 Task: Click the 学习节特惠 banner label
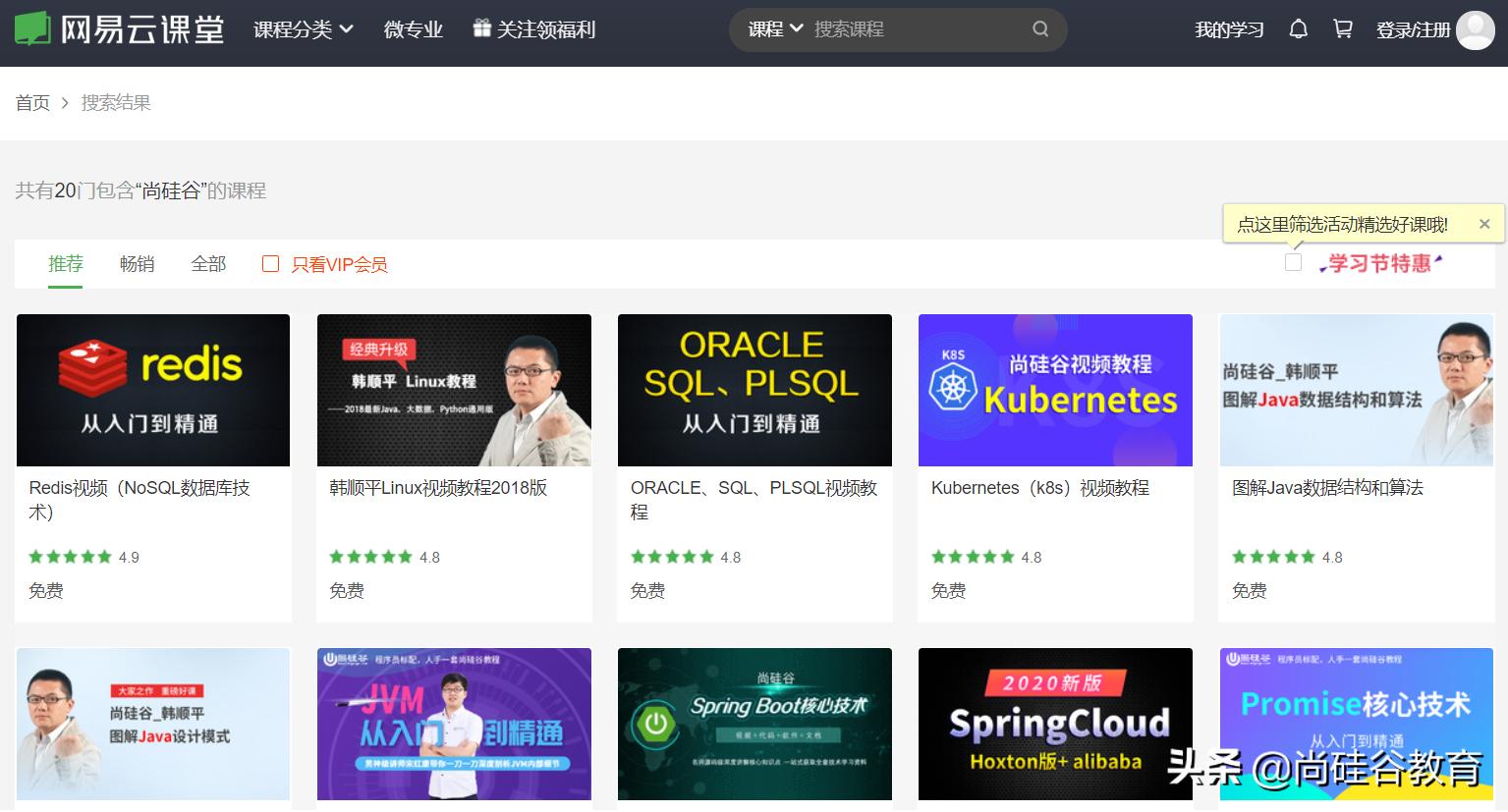(x=1381, y=263)
